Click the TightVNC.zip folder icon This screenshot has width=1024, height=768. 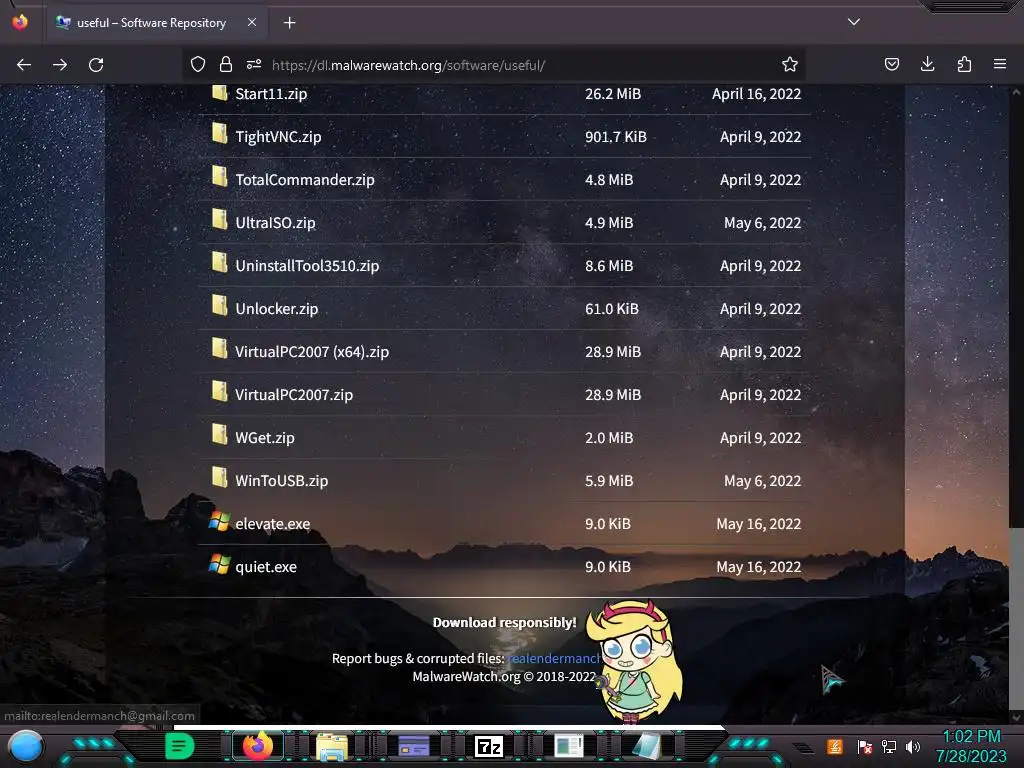click(x=219, y=134)
